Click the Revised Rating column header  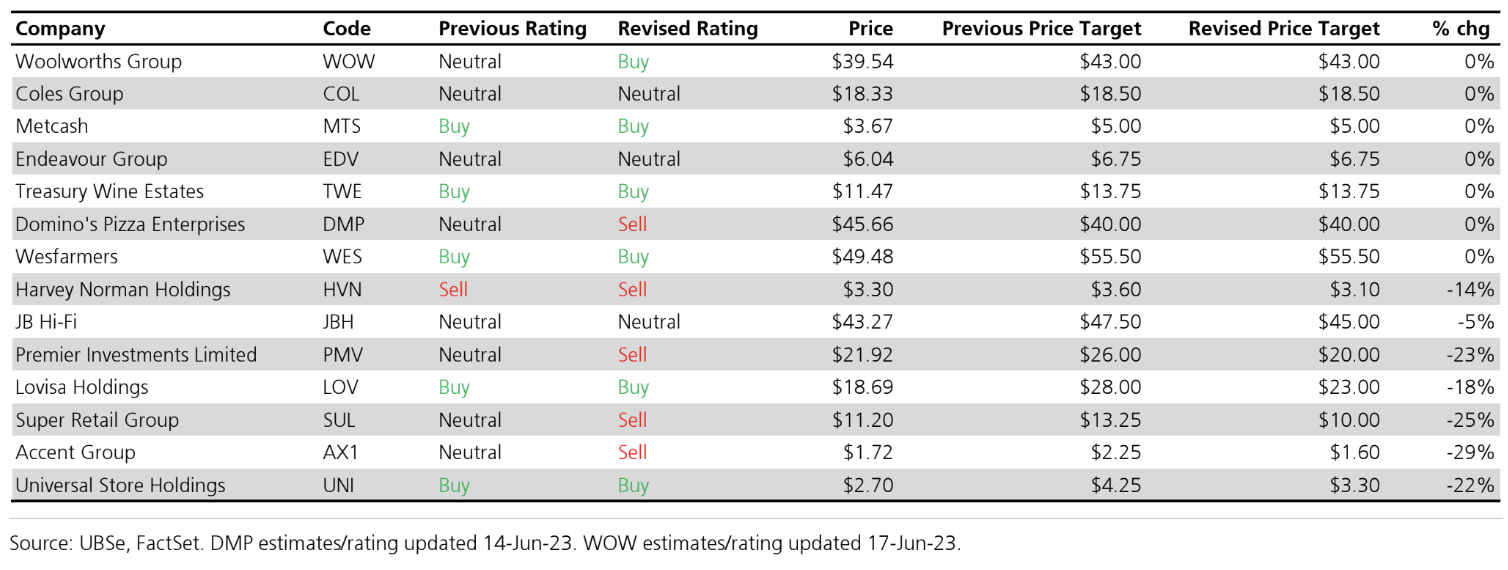pos(687,29)
